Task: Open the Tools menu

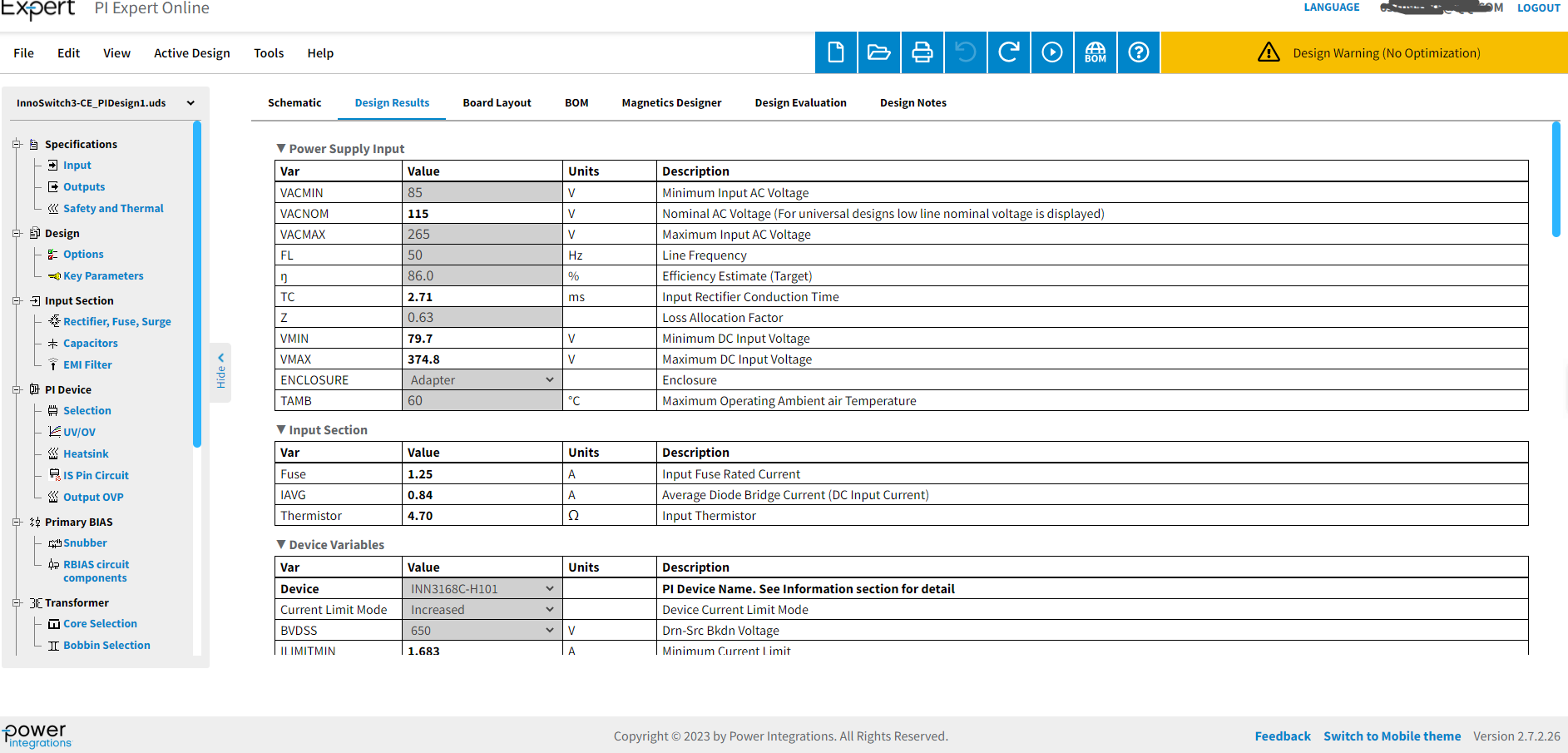Action: (269, 52)
